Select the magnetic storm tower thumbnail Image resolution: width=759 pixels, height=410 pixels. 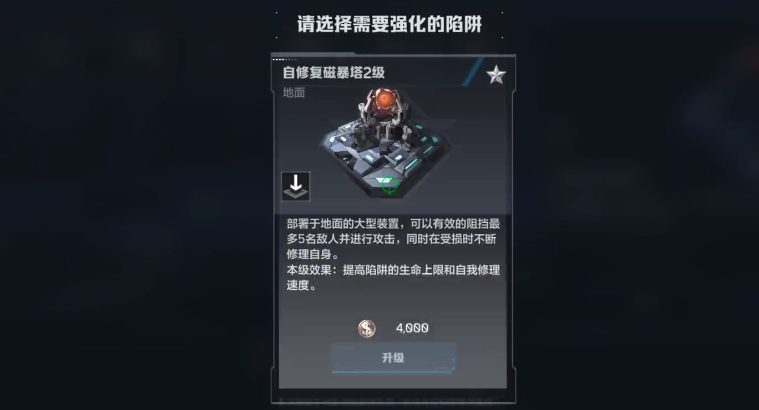(385, 143)
